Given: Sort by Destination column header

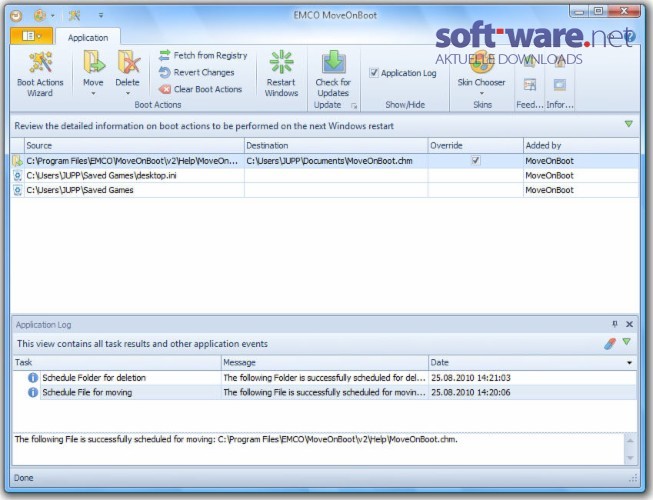Looking at the screenshot, I should (336, 146).
